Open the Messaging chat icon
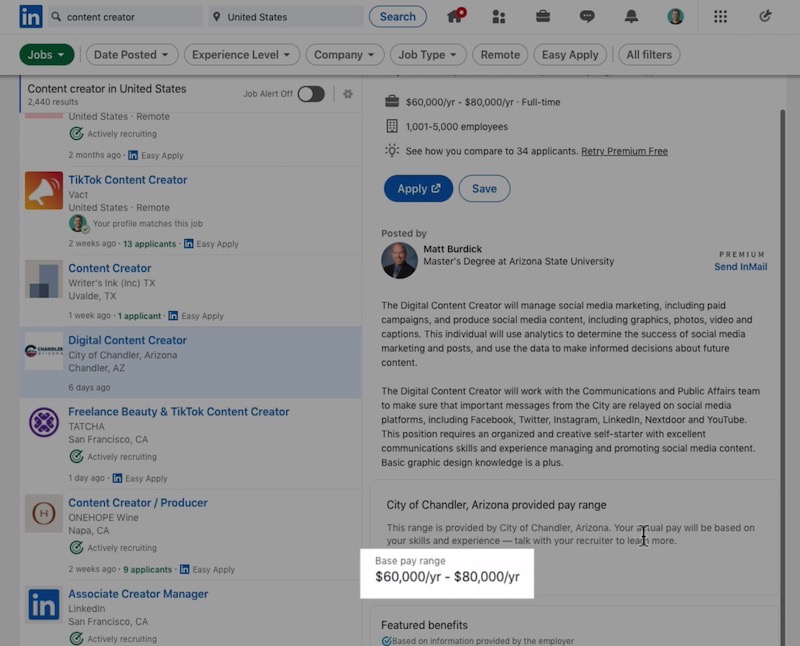 point(587,17)
